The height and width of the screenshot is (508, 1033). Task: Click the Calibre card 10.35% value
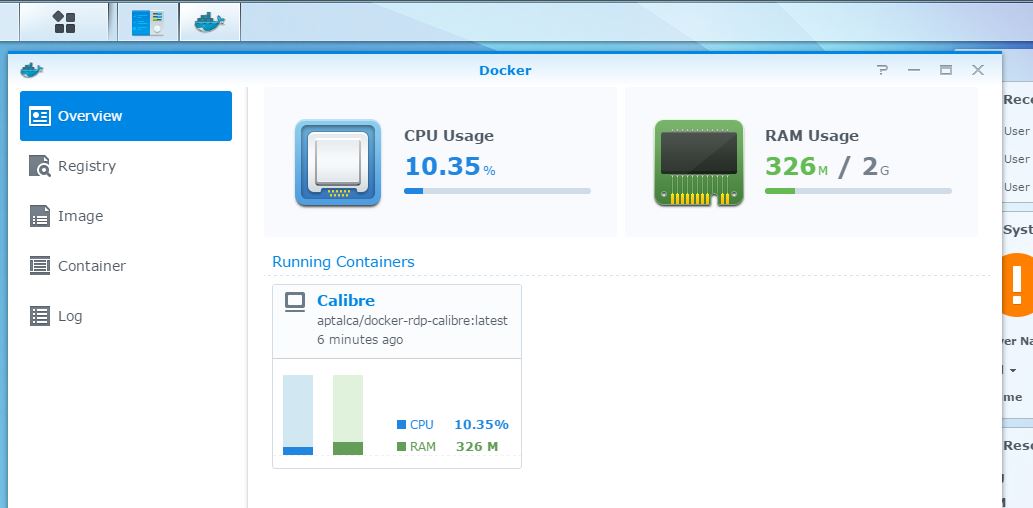tap(482, 425)
